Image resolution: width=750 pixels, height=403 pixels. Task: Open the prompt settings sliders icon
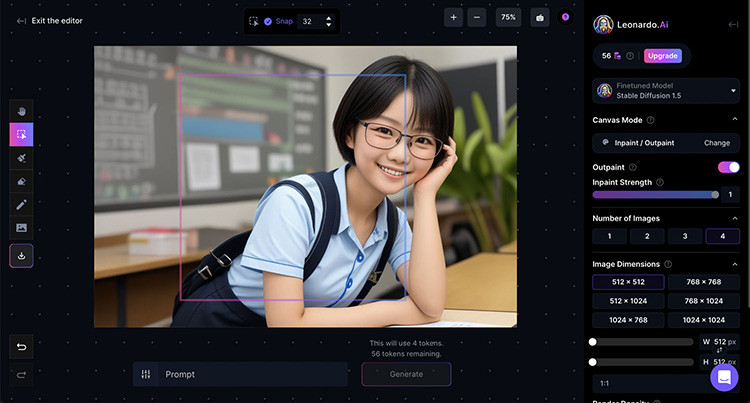tap(146, 374)
